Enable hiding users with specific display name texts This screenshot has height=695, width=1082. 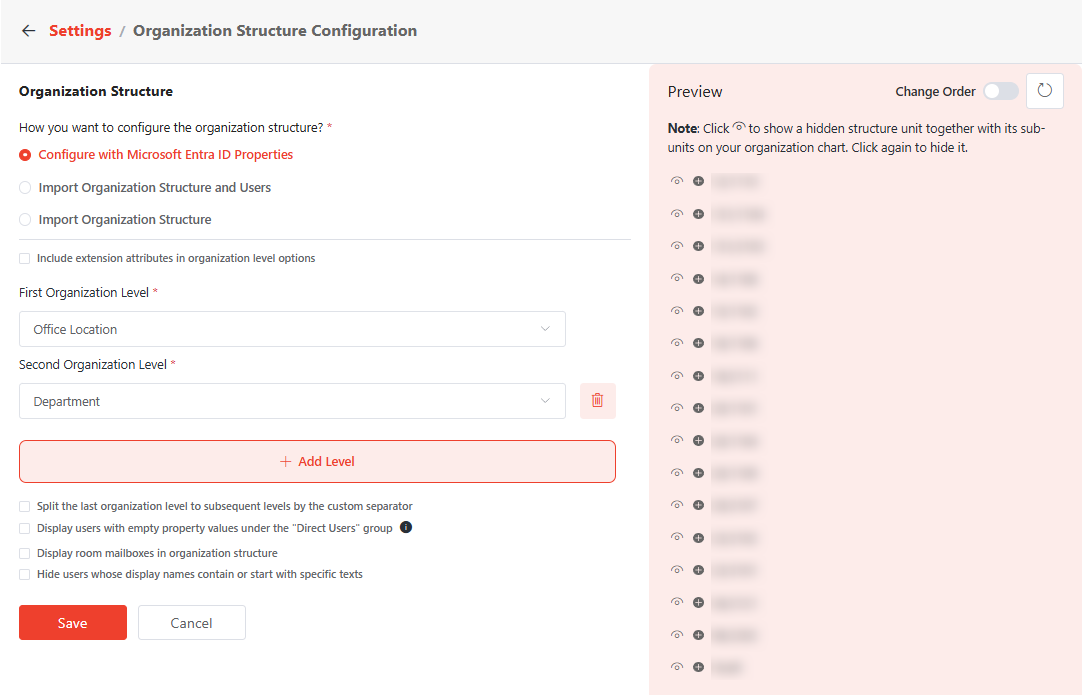point(24,573)
